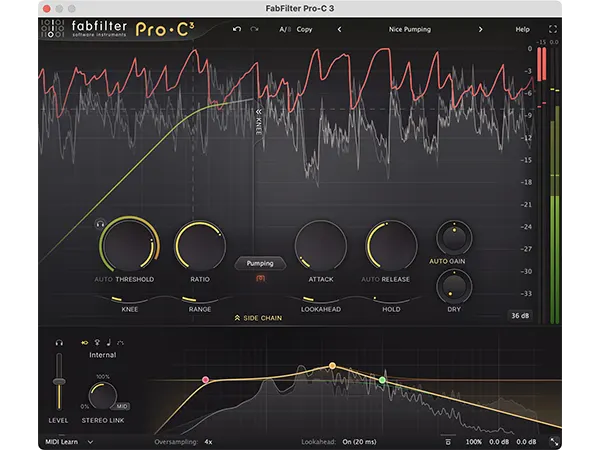Click the Hold slider
600x450 pixels.
(x=391, y=300)
